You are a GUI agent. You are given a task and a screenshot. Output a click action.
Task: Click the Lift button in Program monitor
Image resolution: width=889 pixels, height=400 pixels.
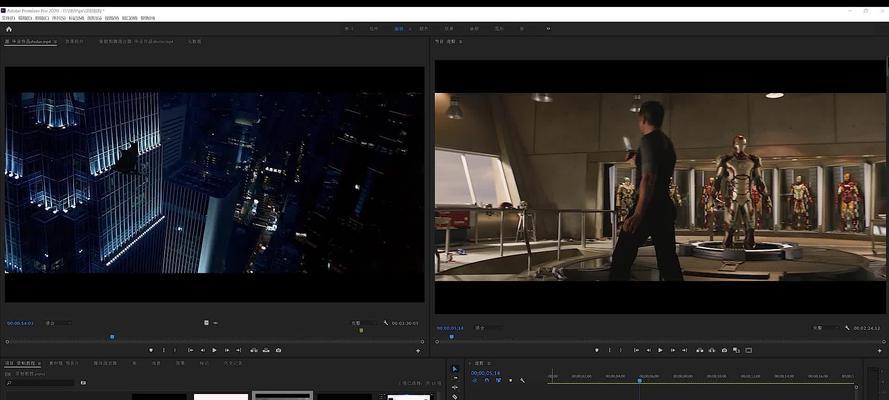pyautogui.click(x=700, y=350)
